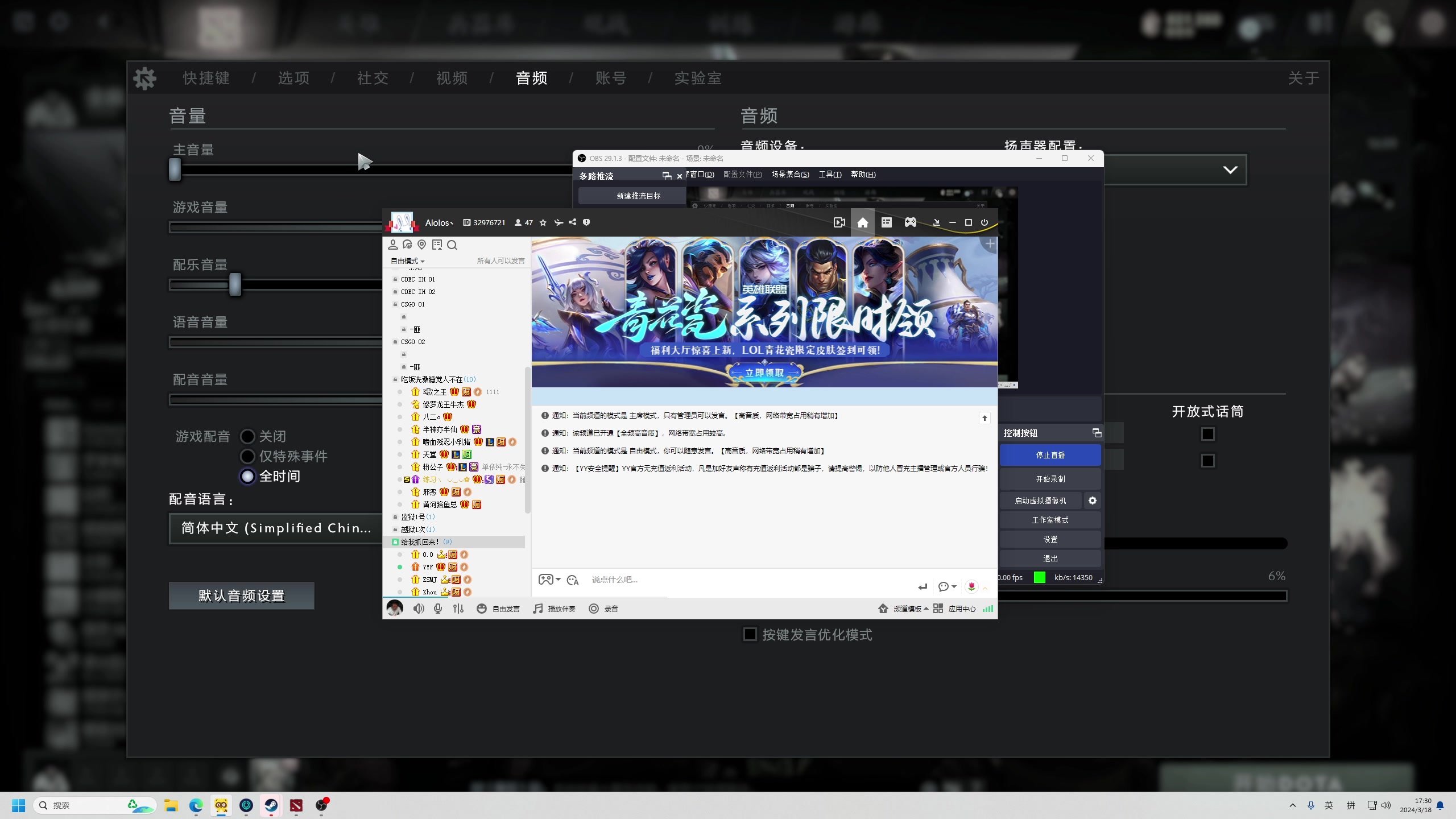Select 仅特殊事件 radio option
Image resolution: width=1456 pixels, height=819 pixels.
pos(247,456)
